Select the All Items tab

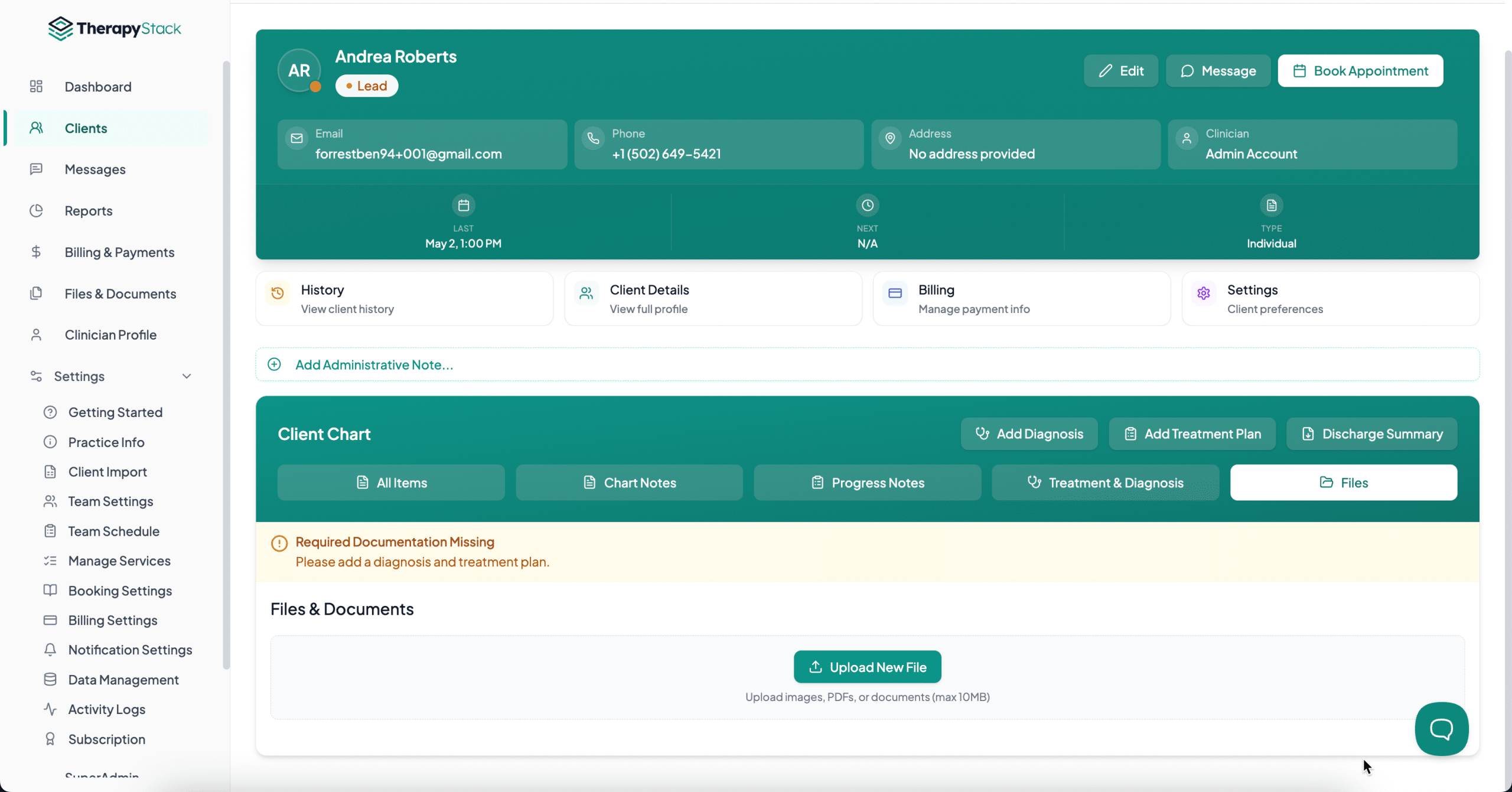pyautogui.click(x=391, y=483)
